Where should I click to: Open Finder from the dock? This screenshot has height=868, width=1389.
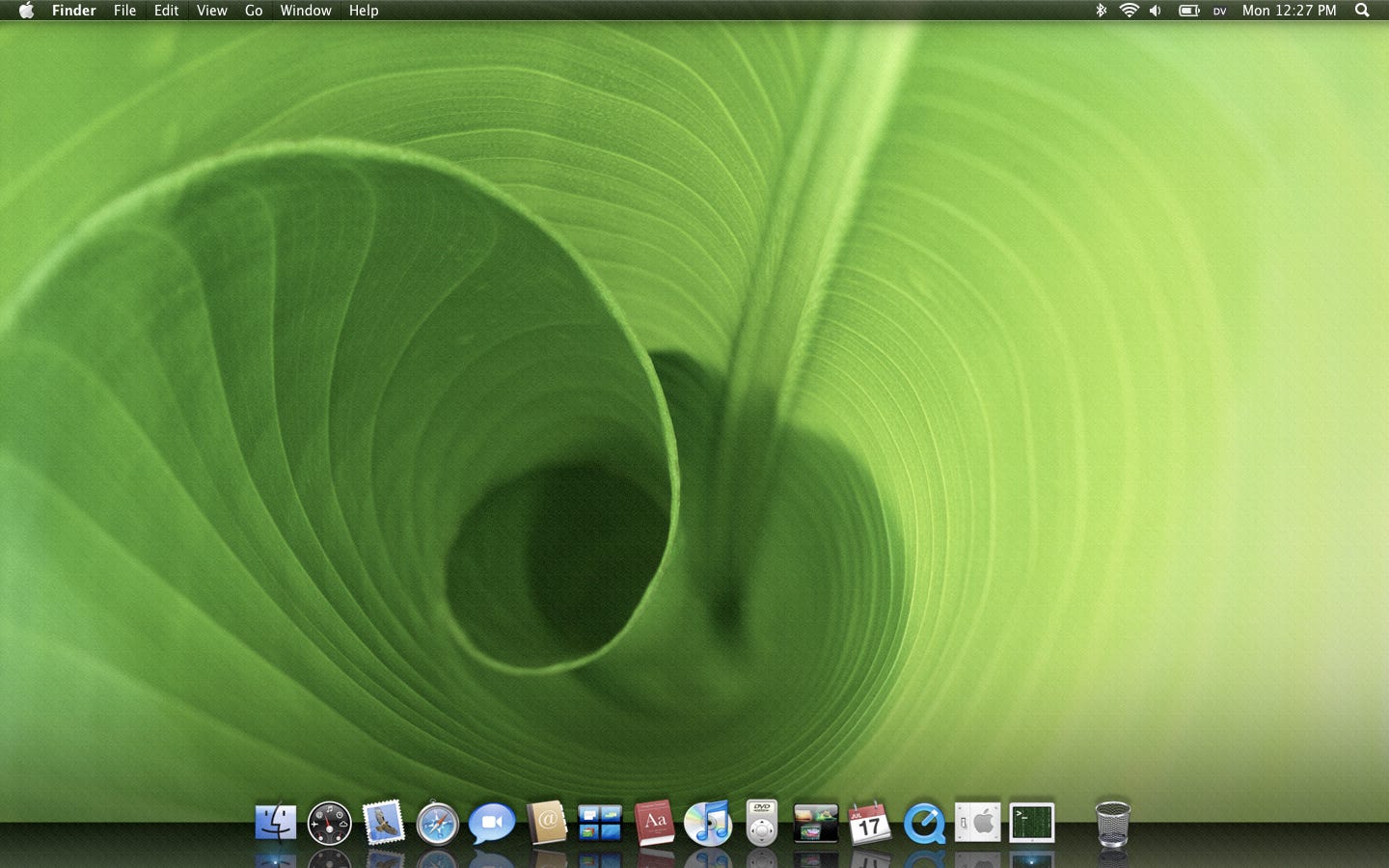pyautogui.click(x=276, y=824)
